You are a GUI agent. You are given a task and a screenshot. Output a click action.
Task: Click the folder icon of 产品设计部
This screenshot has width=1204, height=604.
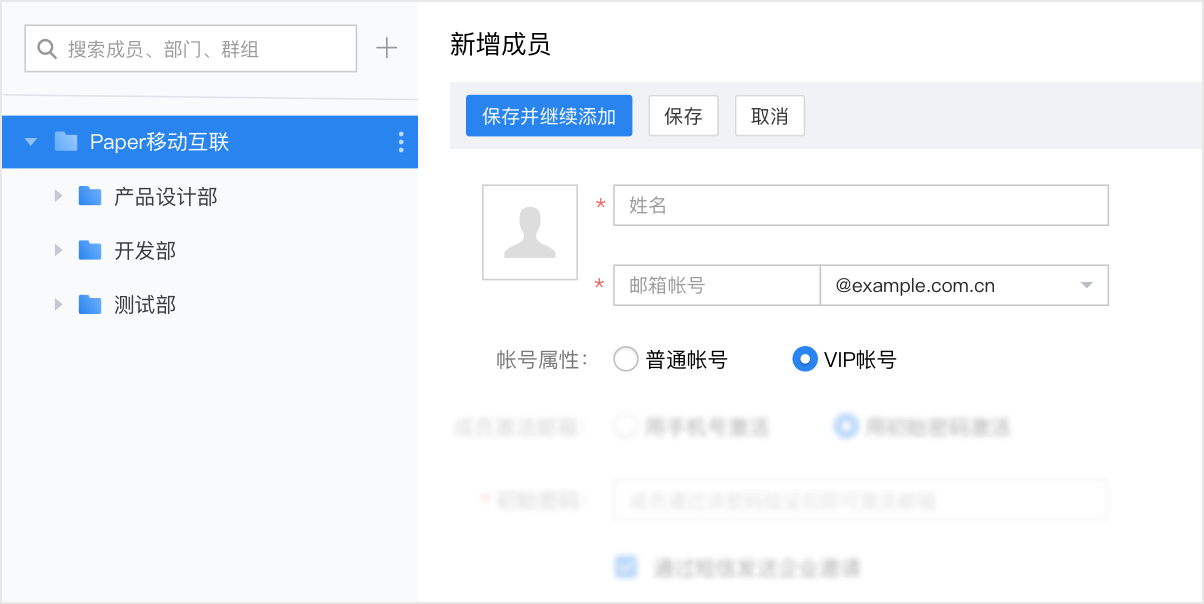pyautogui.click(x=91, y=196)
